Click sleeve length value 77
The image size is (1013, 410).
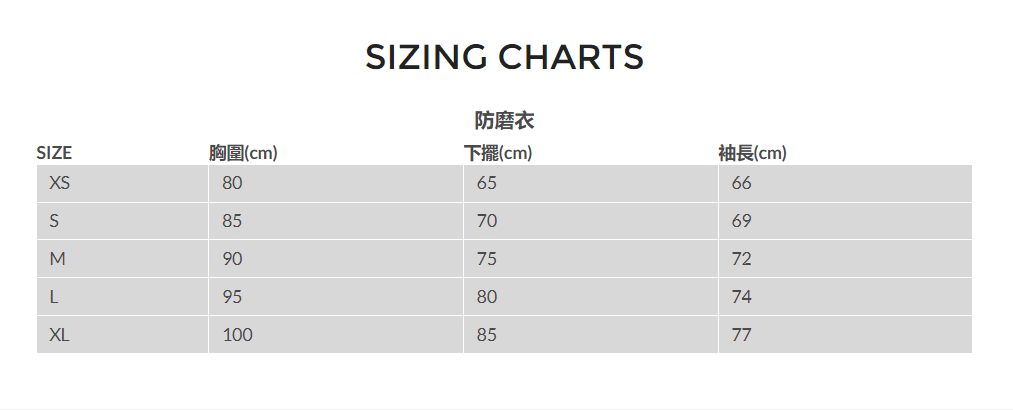point(742,335)
